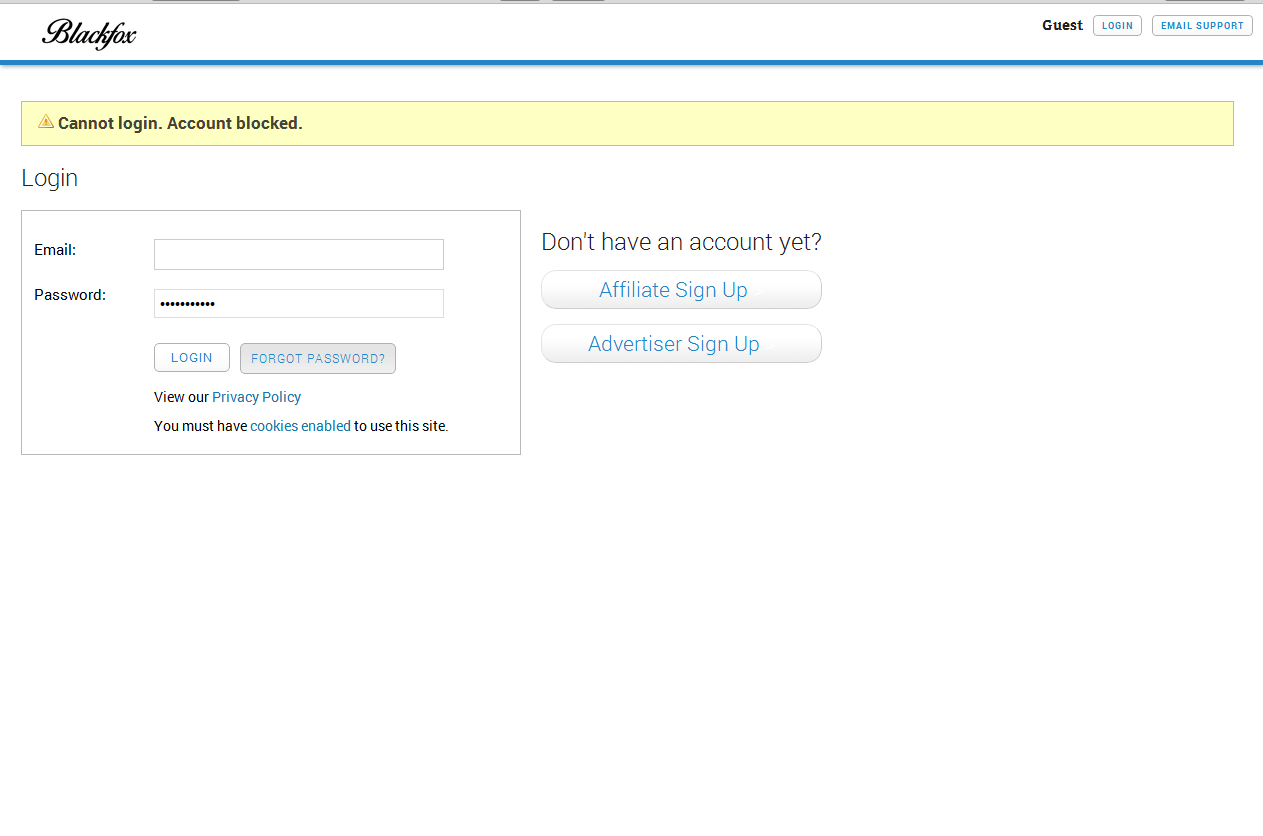1263x836 pixels.
Task: Click the warning icon in the alert banner
Action: pyautogui.click(x=46, y=121)
